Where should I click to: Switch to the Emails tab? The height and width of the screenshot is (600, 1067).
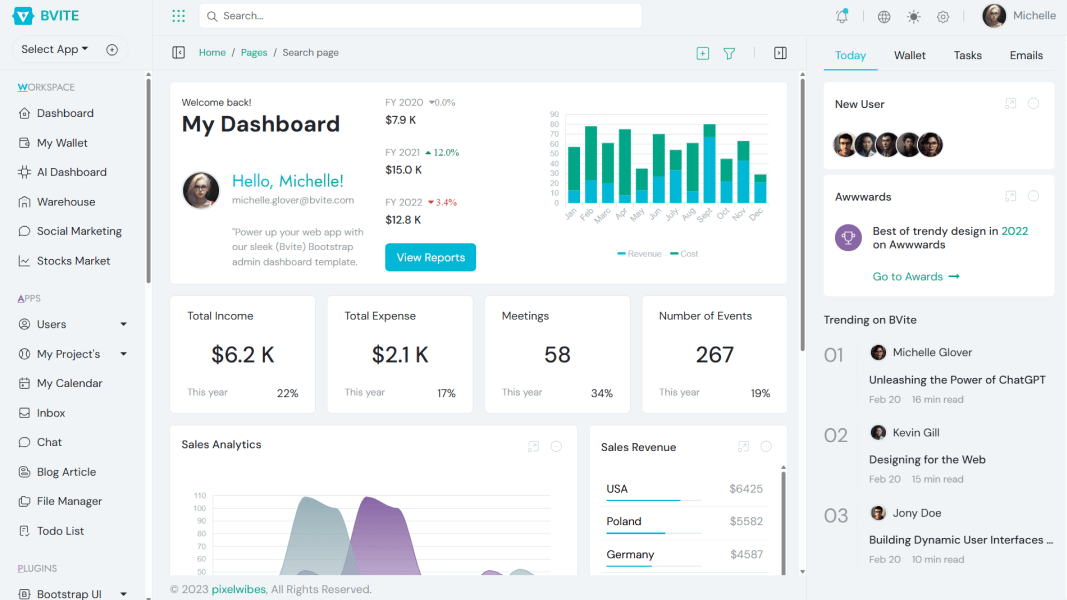[1026, 55]
